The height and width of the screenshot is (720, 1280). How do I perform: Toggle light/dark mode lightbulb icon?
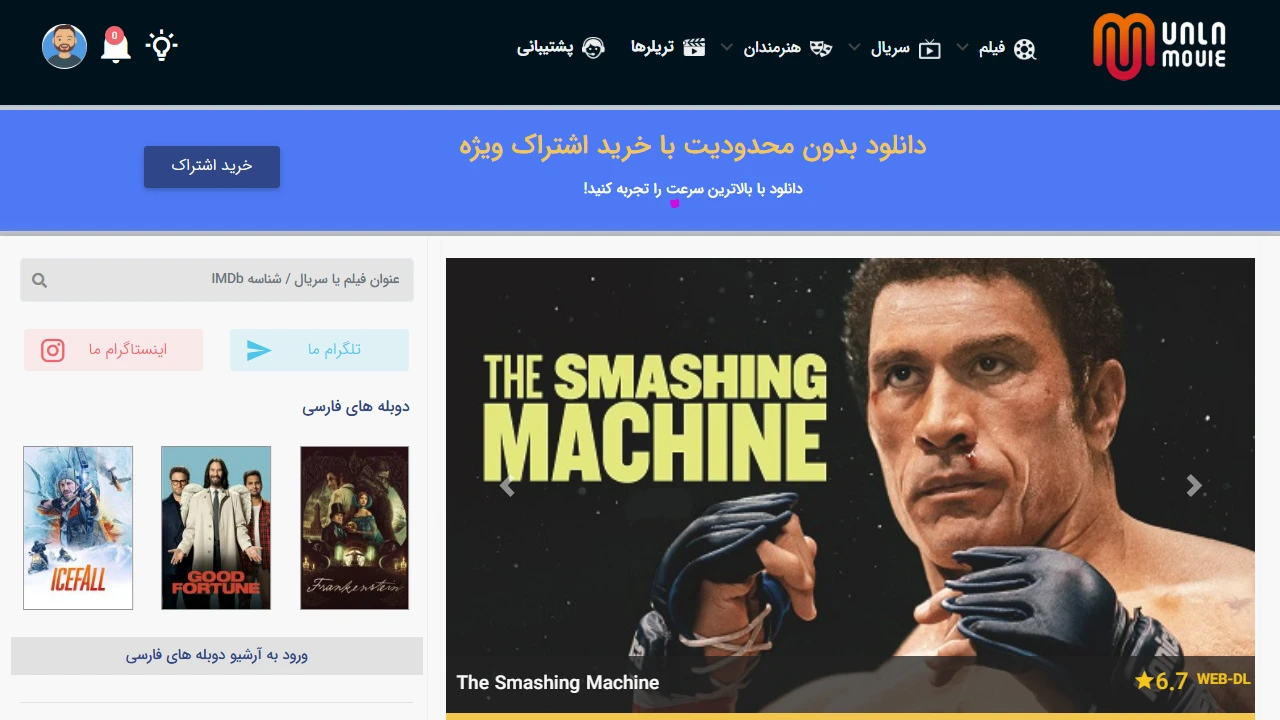[x=161, y=46]
